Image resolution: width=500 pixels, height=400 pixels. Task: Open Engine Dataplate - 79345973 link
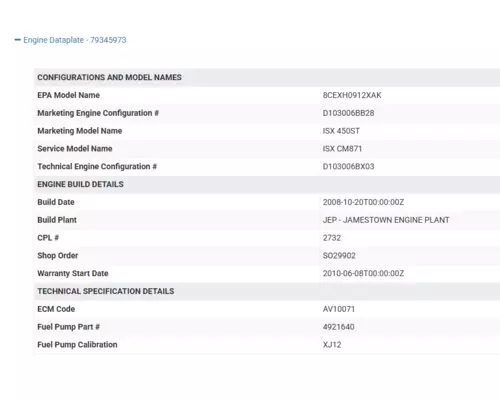coord(75,40)
